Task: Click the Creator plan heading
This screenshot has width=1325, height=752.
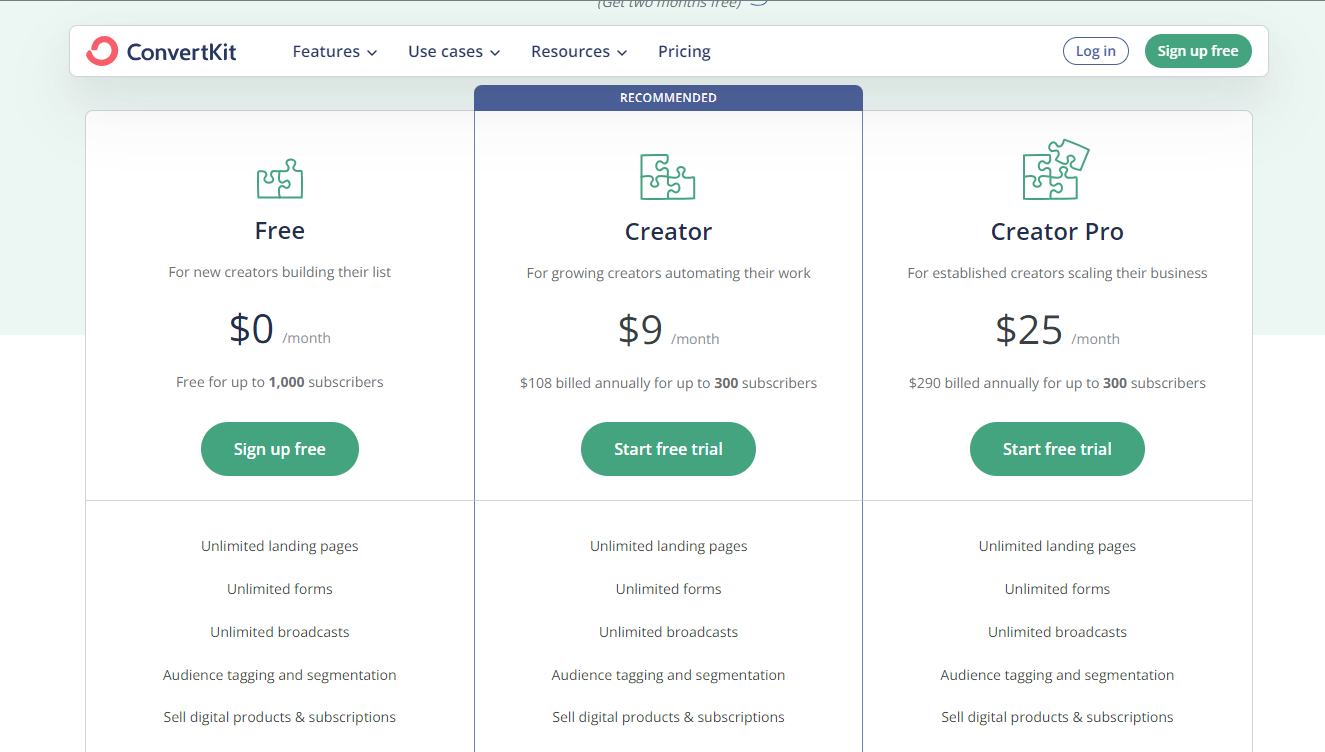Action: (668, 232)
